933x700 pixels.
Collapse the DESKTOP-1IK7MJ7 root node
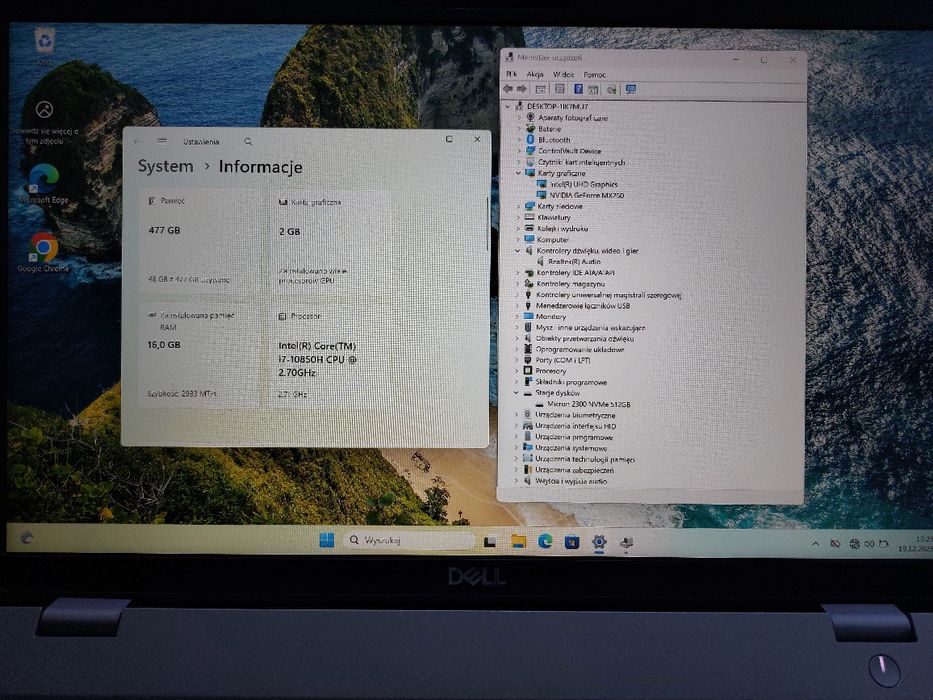(508, 107)
